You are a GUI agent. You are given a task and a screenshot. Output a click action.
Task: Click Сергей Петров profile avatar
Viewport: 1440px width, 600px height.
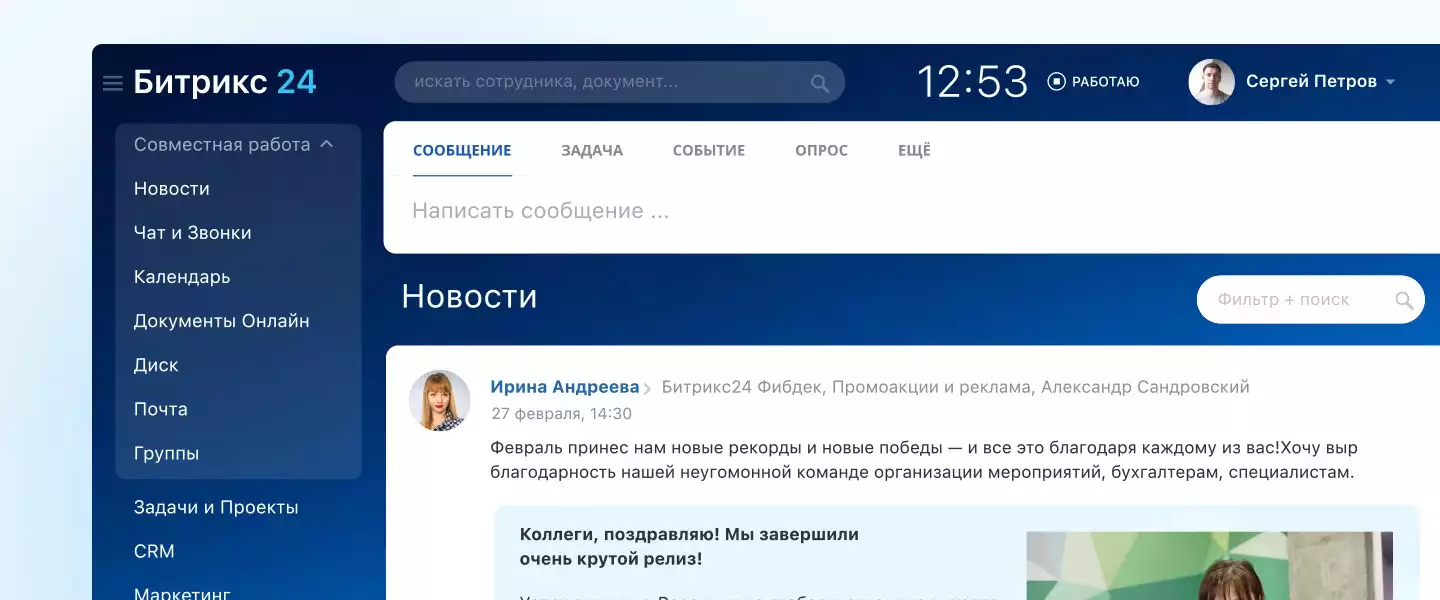[1211, 82]
